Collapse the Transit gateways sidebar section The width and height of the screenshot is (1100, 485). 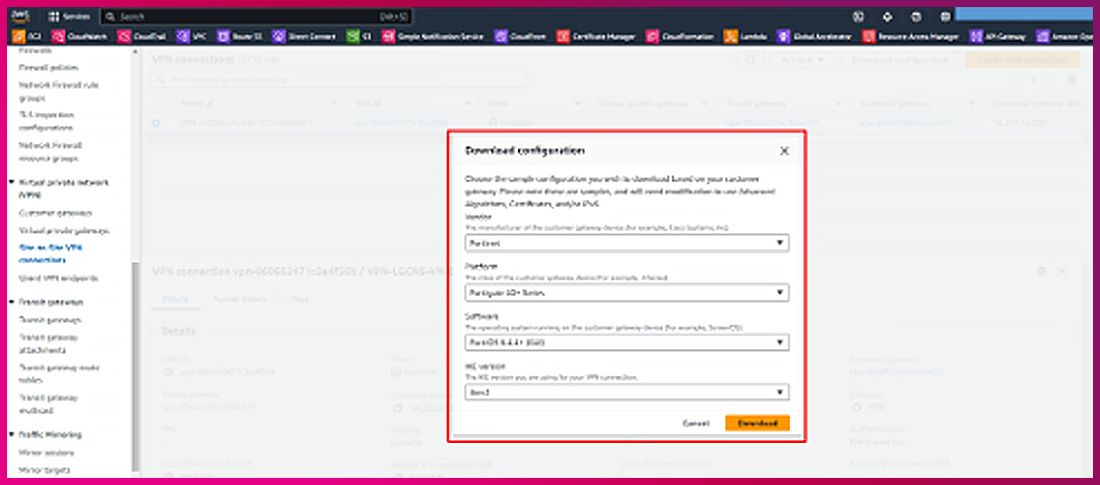[10, 302]
